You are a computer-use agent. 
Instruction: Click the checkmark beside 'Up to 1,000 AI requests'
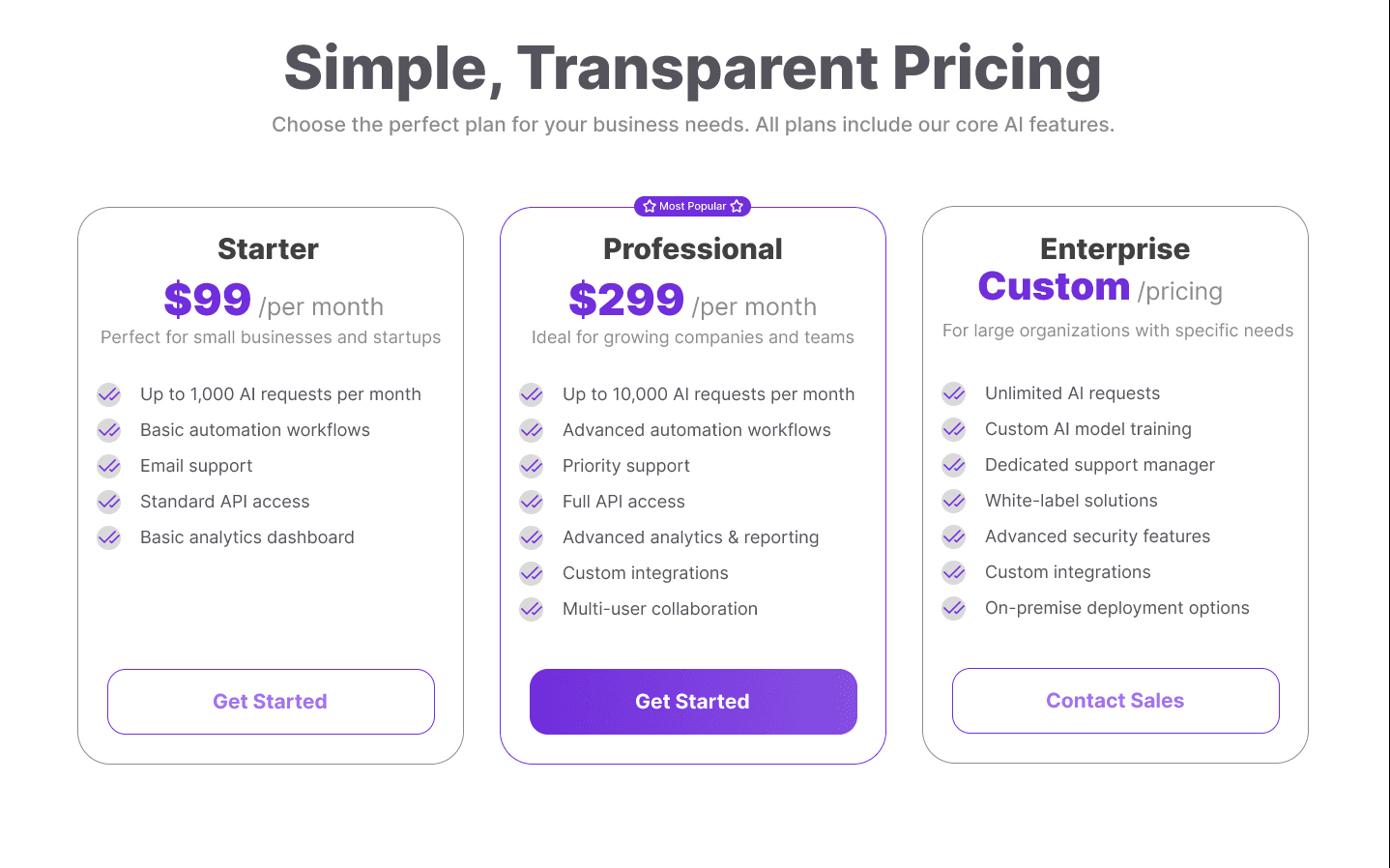click(108, 393)
